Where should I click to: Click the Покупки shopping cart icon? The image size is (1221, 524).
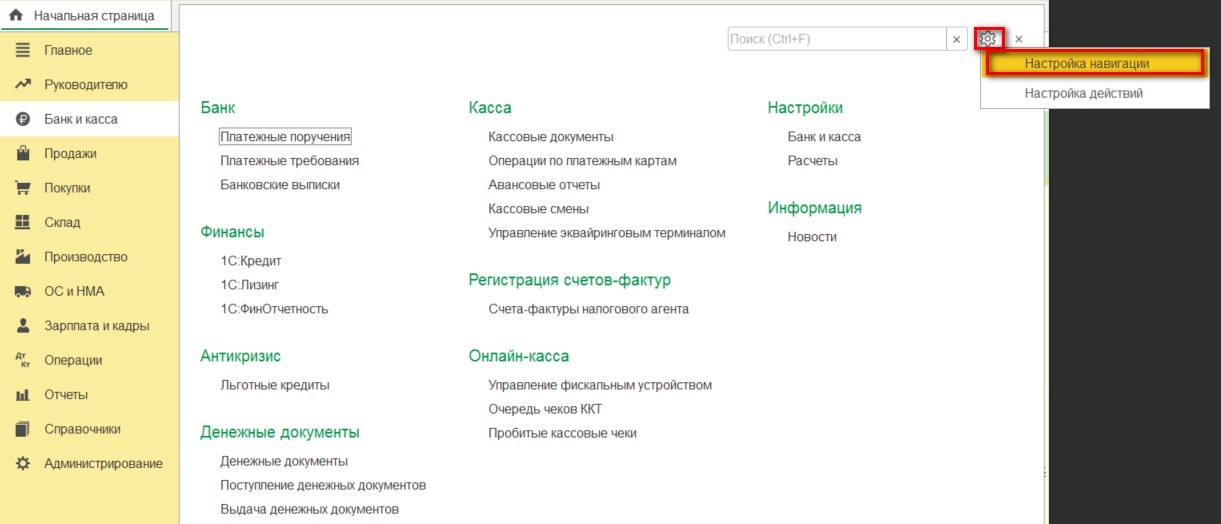pyautogui.click(x=23, y=188)
